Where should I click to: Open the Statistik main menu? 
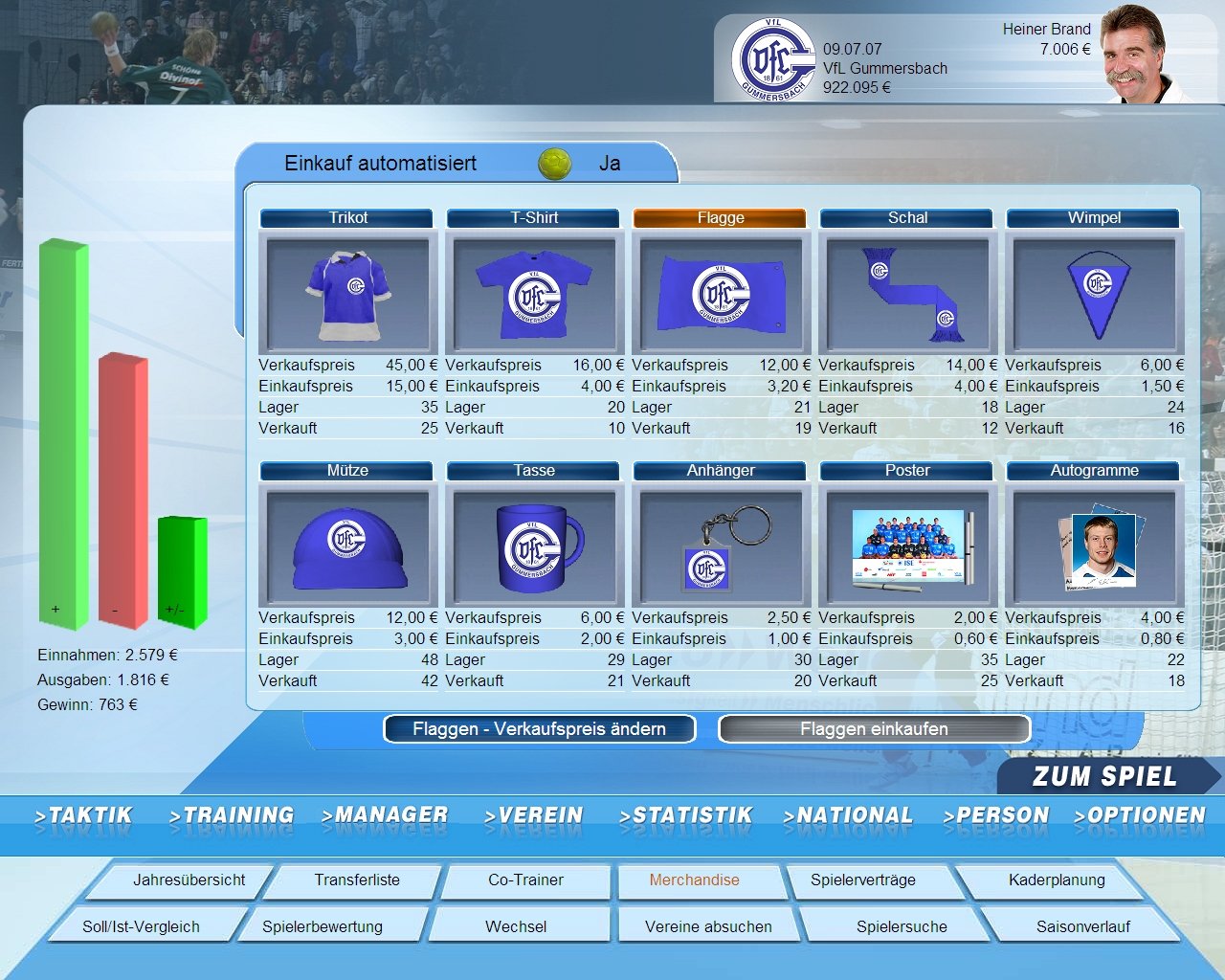click(686, 815)
